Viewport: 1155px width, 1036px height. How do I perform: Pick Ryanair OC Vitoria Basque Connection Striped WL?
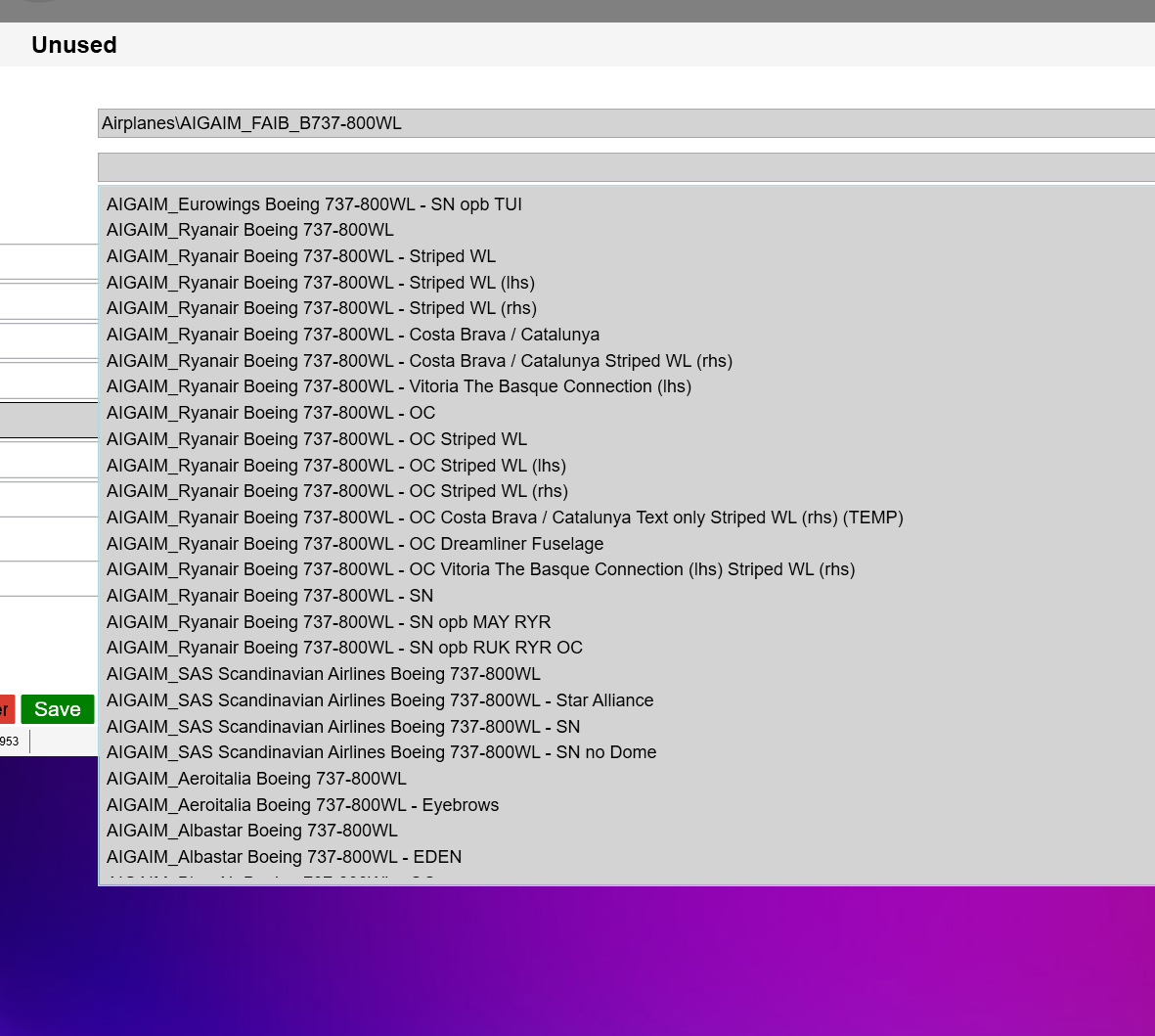click(480, 569)
